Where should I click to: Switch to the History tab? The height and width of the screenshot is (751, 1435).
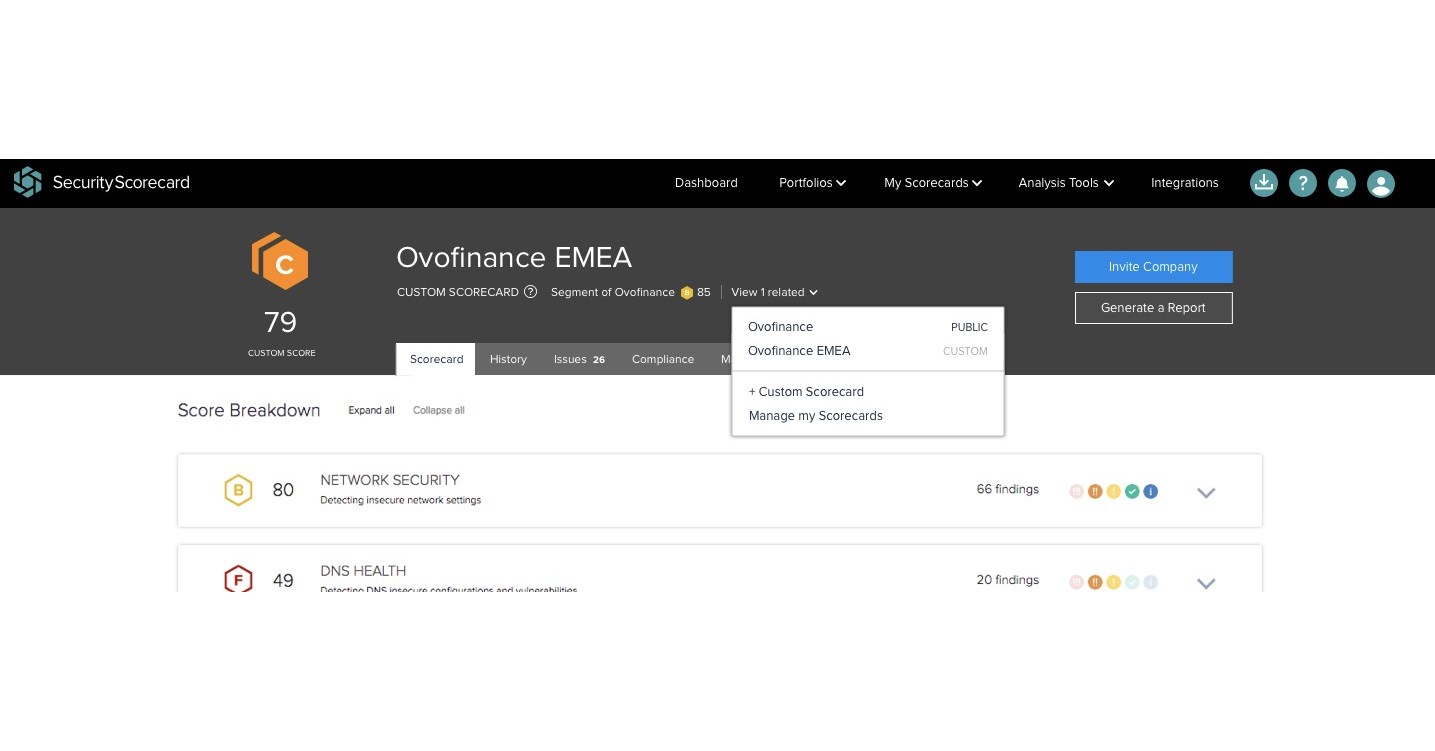[x=508, y=359]
